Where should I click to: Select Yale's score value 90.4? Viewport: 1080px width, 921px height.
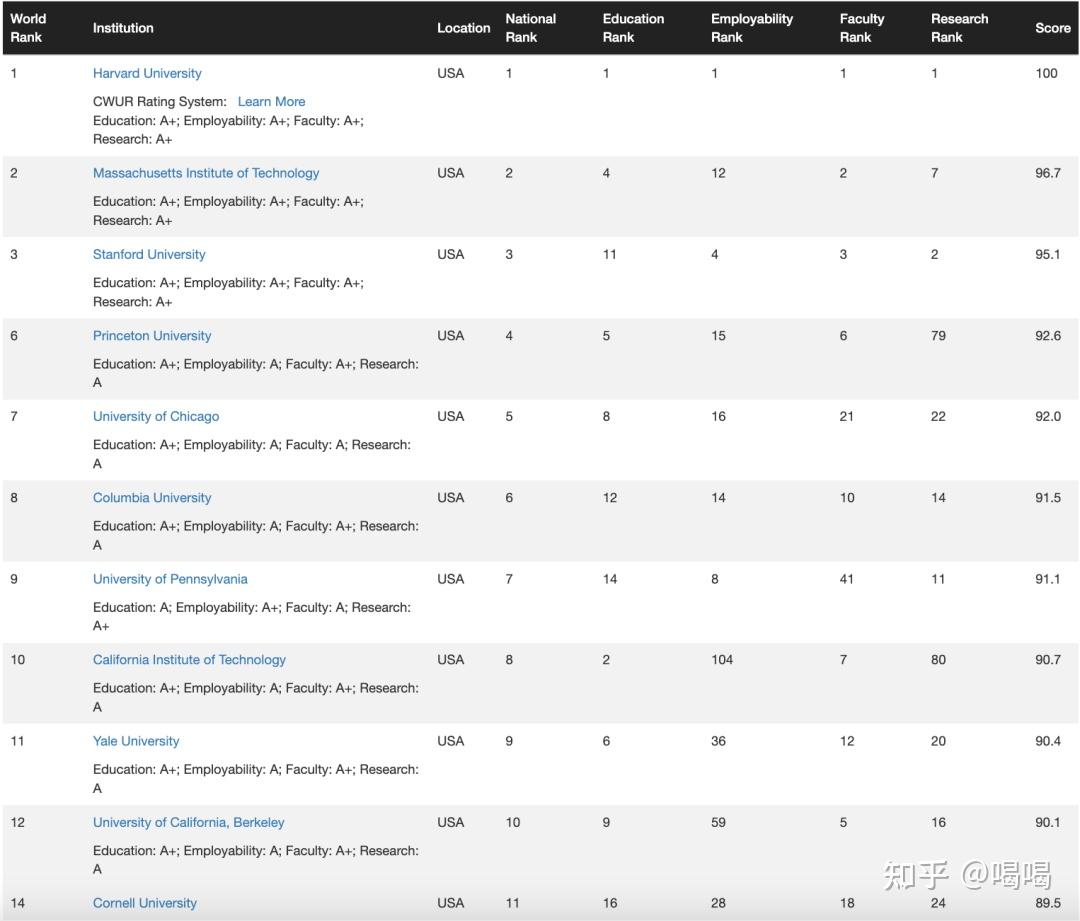click(1048, 741)
